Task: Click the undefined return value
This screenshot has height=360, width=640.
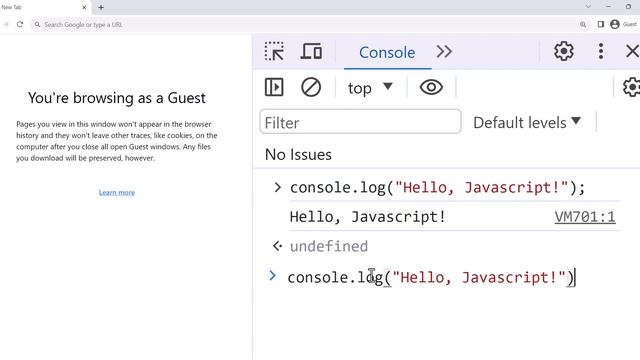Action: (329, 246)
